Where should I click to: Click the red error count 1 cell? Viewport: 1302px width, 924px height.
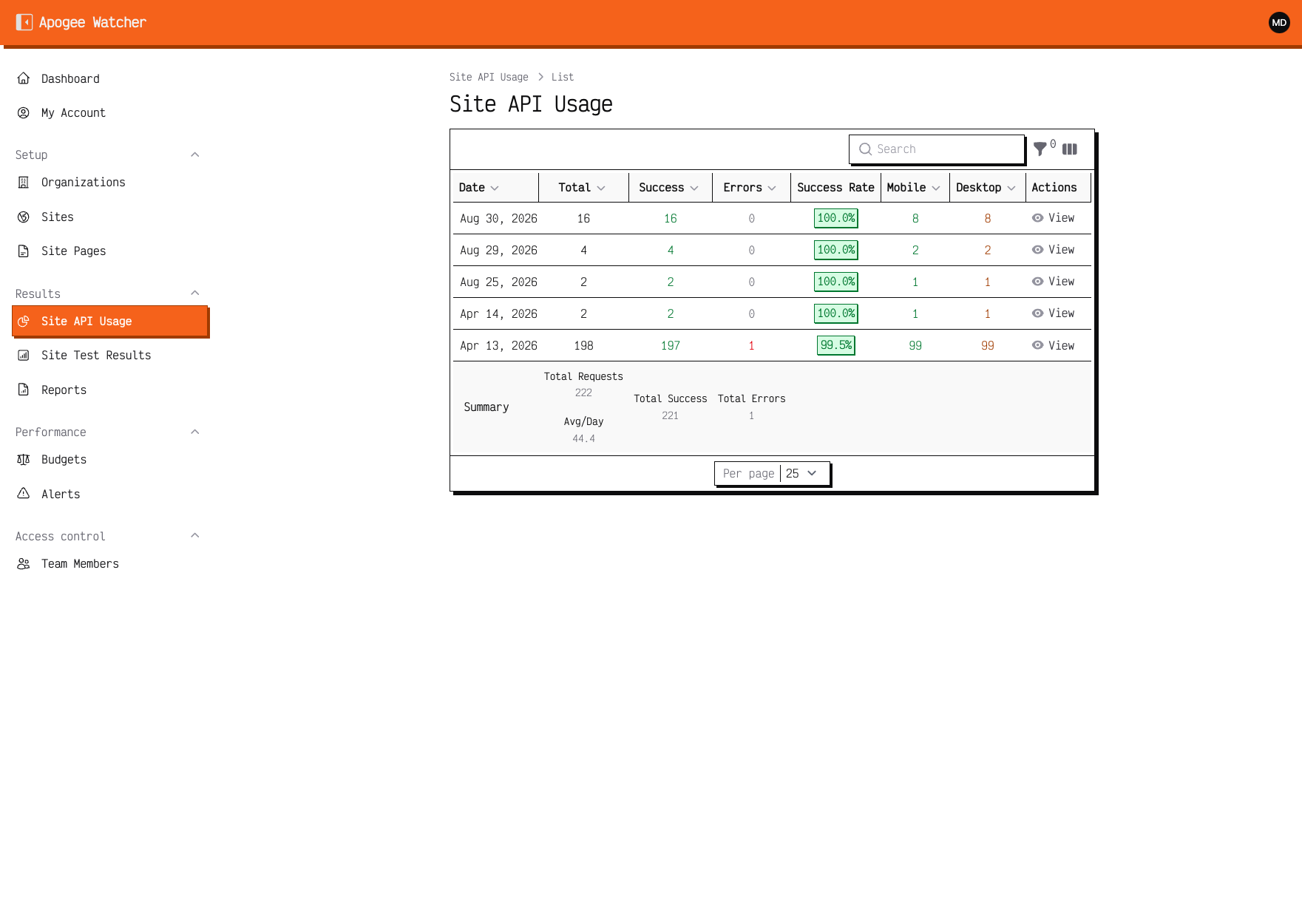(751, 345)
